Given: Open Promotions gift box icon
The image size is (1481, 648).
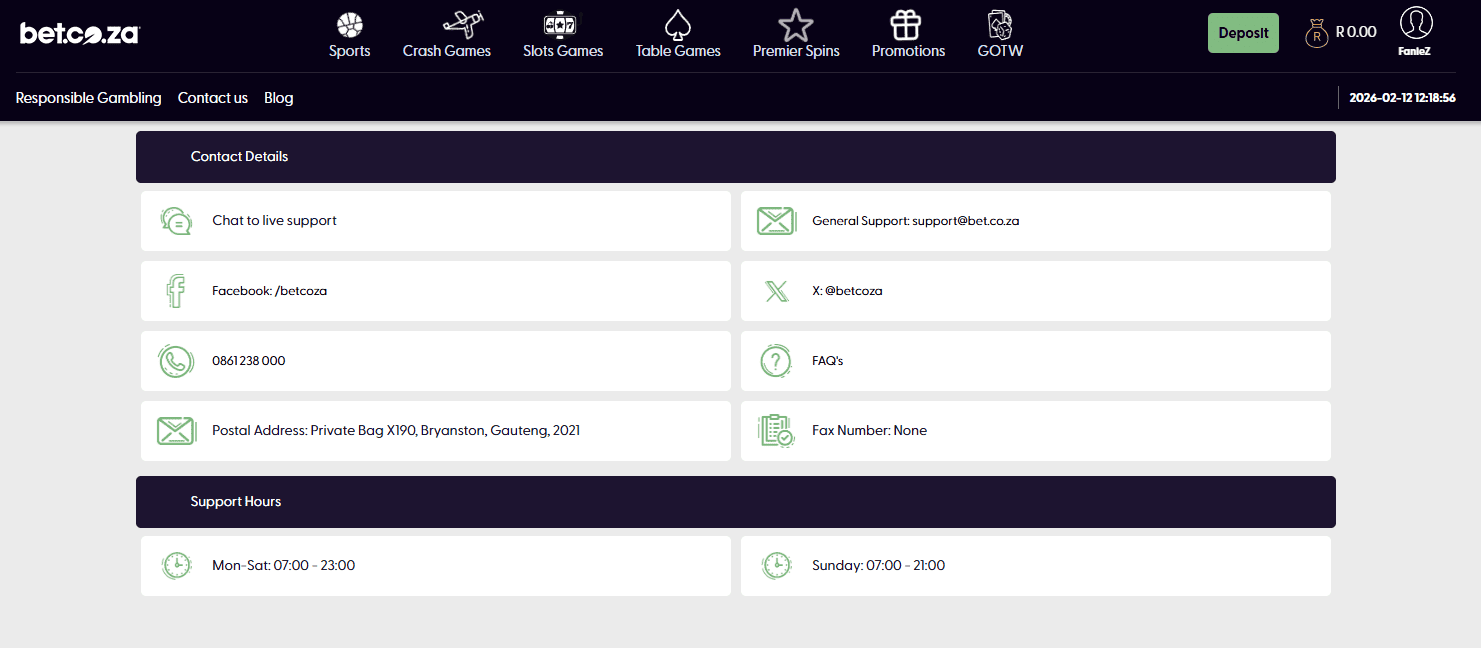Looking at the screenshot, I should 906,24.
